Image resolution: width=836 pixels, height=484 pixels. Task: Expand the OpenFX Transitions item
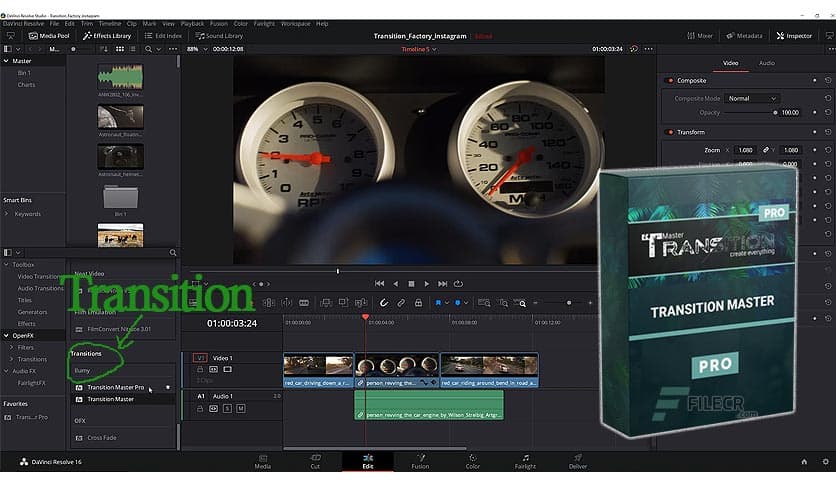pos(11,359)
